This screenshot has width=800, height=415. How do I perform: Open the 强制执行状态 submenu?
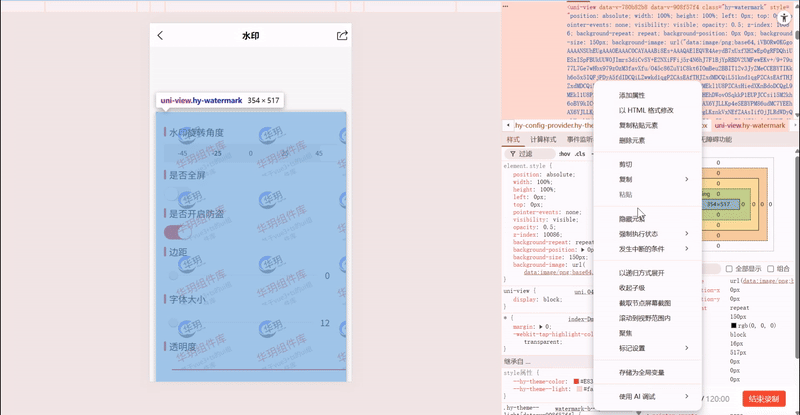pos(648,234)
